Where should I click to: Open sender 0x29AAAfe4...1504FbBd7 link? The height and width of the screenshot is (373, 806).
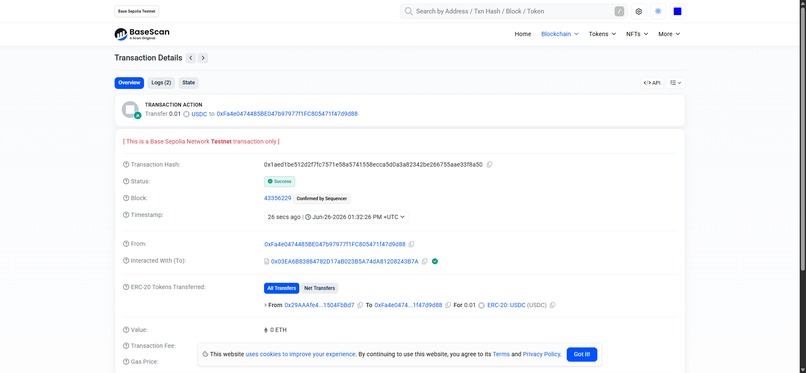coord(319,305)
